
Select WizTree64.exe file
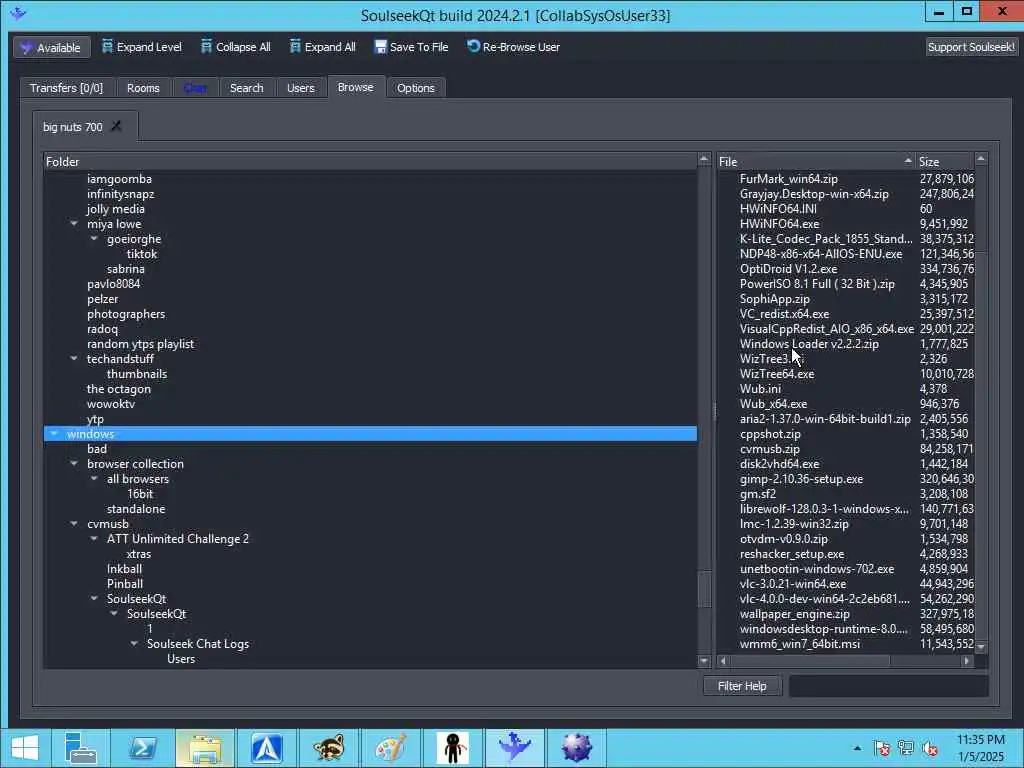coord(776,374)
